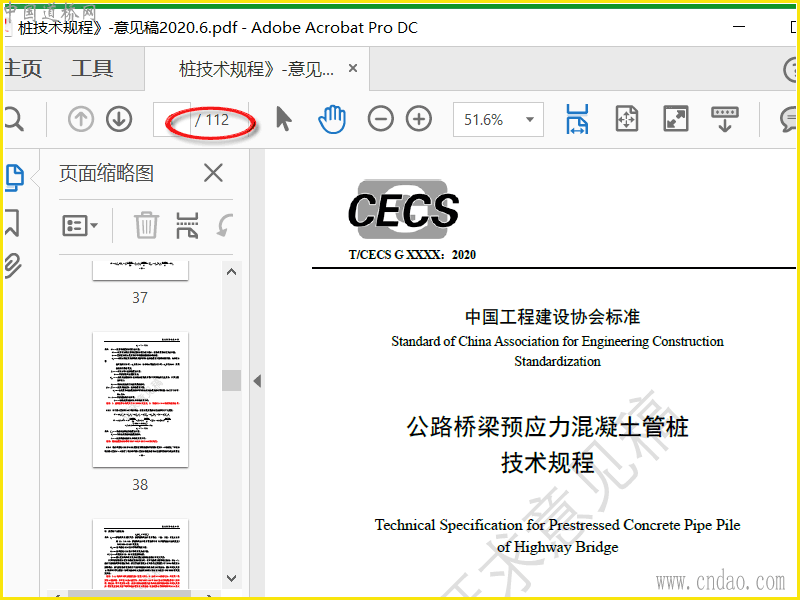The width and height of the screenshot is (800, 600).
Task: Minimize the Acrobat window
Action: 739,27
